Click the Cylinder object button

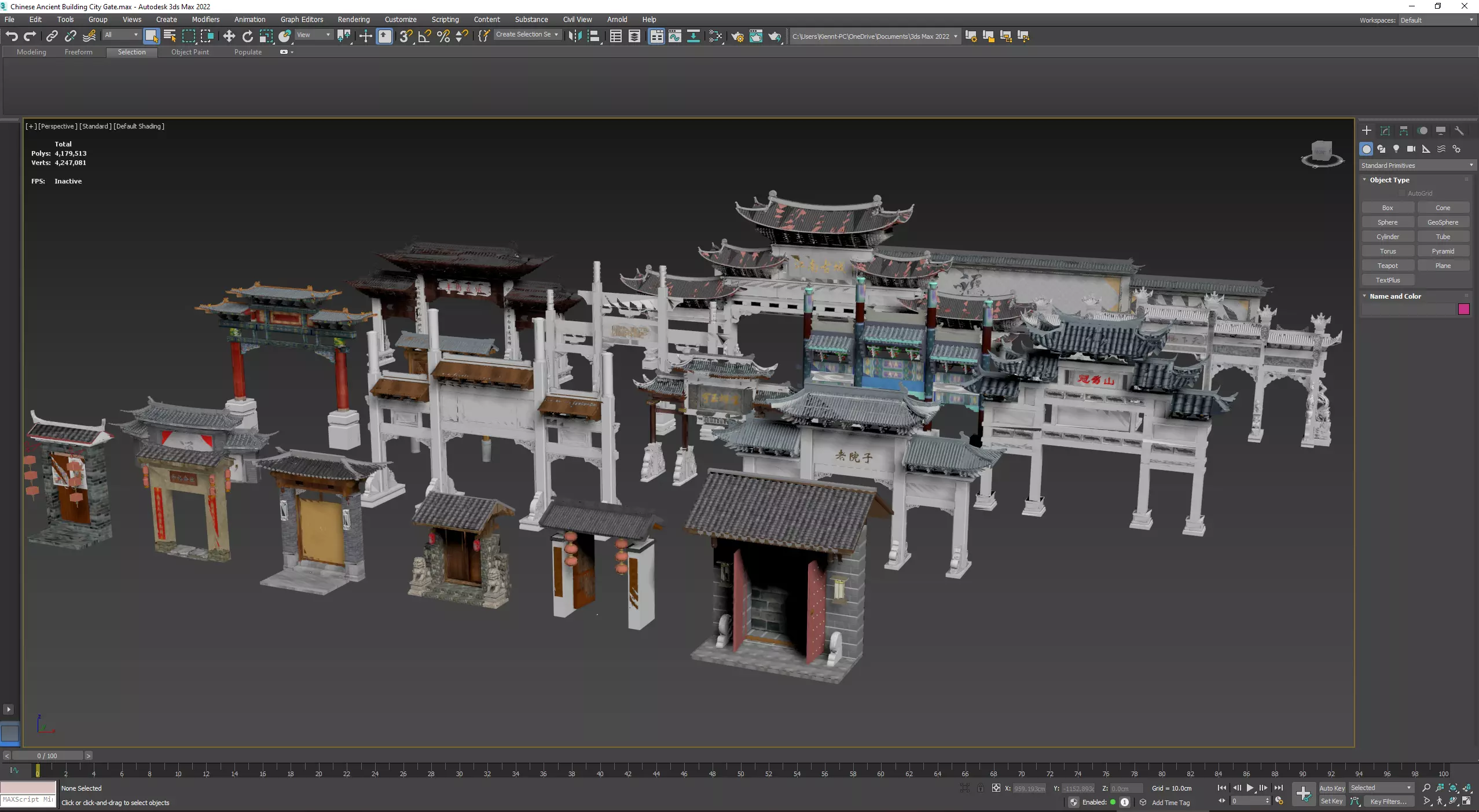pyautogui.click(x=1388, y=237)
